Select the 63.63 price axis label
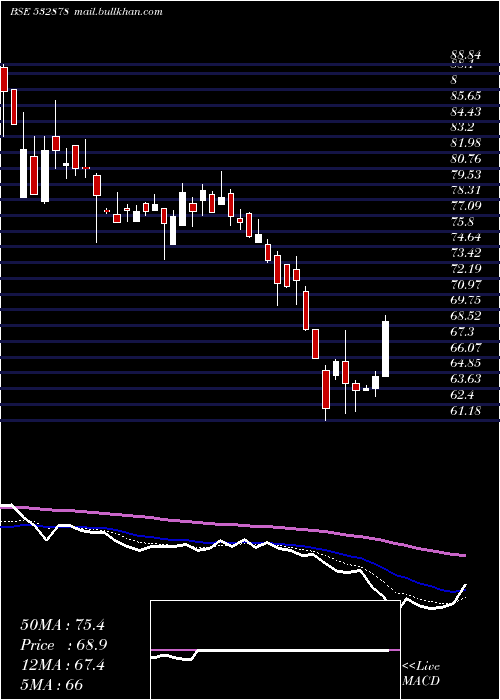The width and height of the screenshot is (500, 700). [x=466, y=379]
